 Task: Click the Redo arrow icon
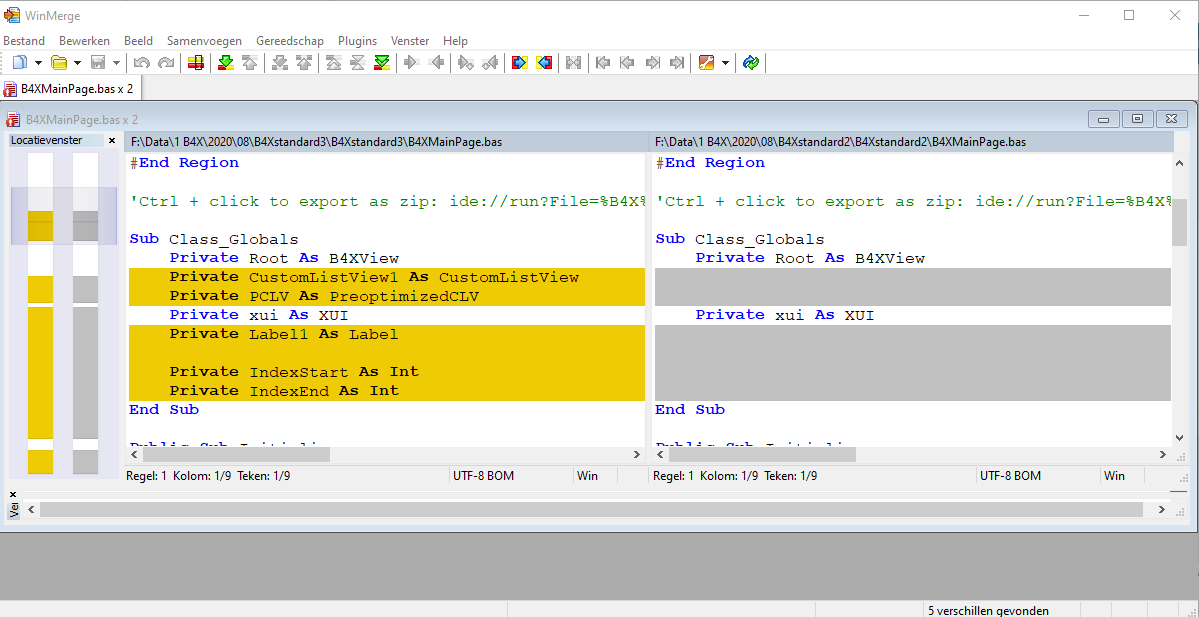(x=165, y=63)
